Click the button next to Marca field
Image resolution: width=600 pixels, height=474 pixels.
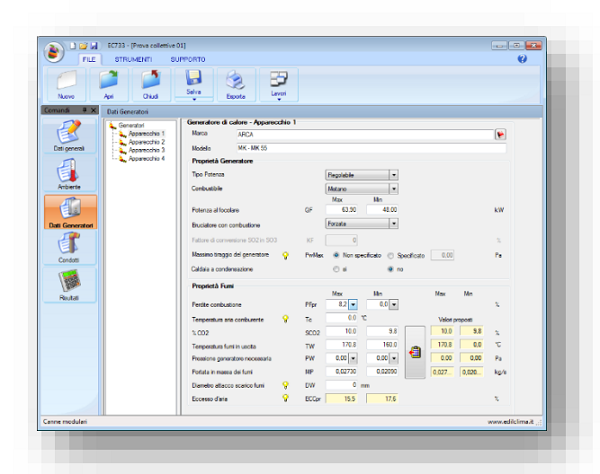[x=501, y=133]
